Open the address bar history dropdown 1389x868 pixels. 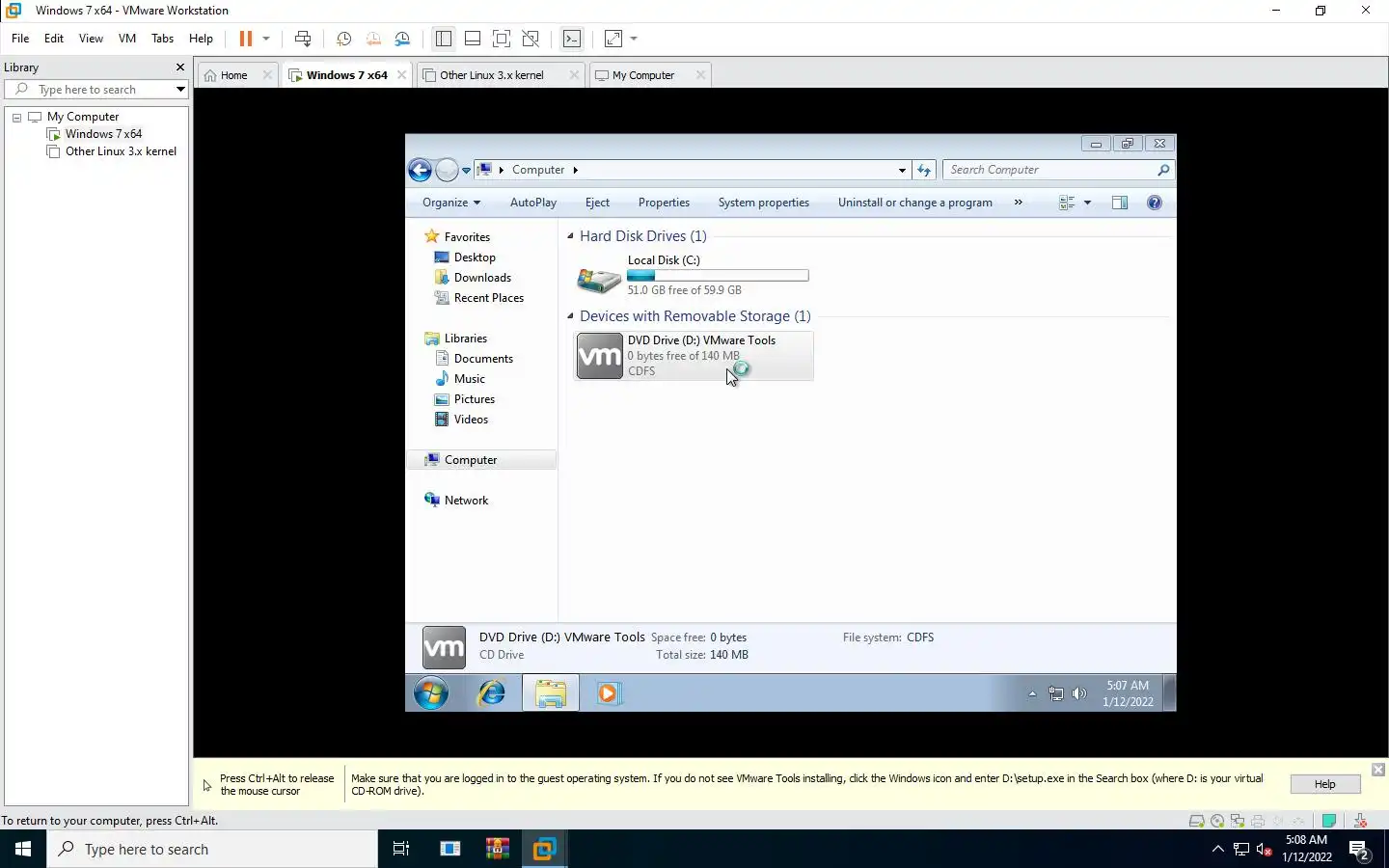tap(902, 170)
